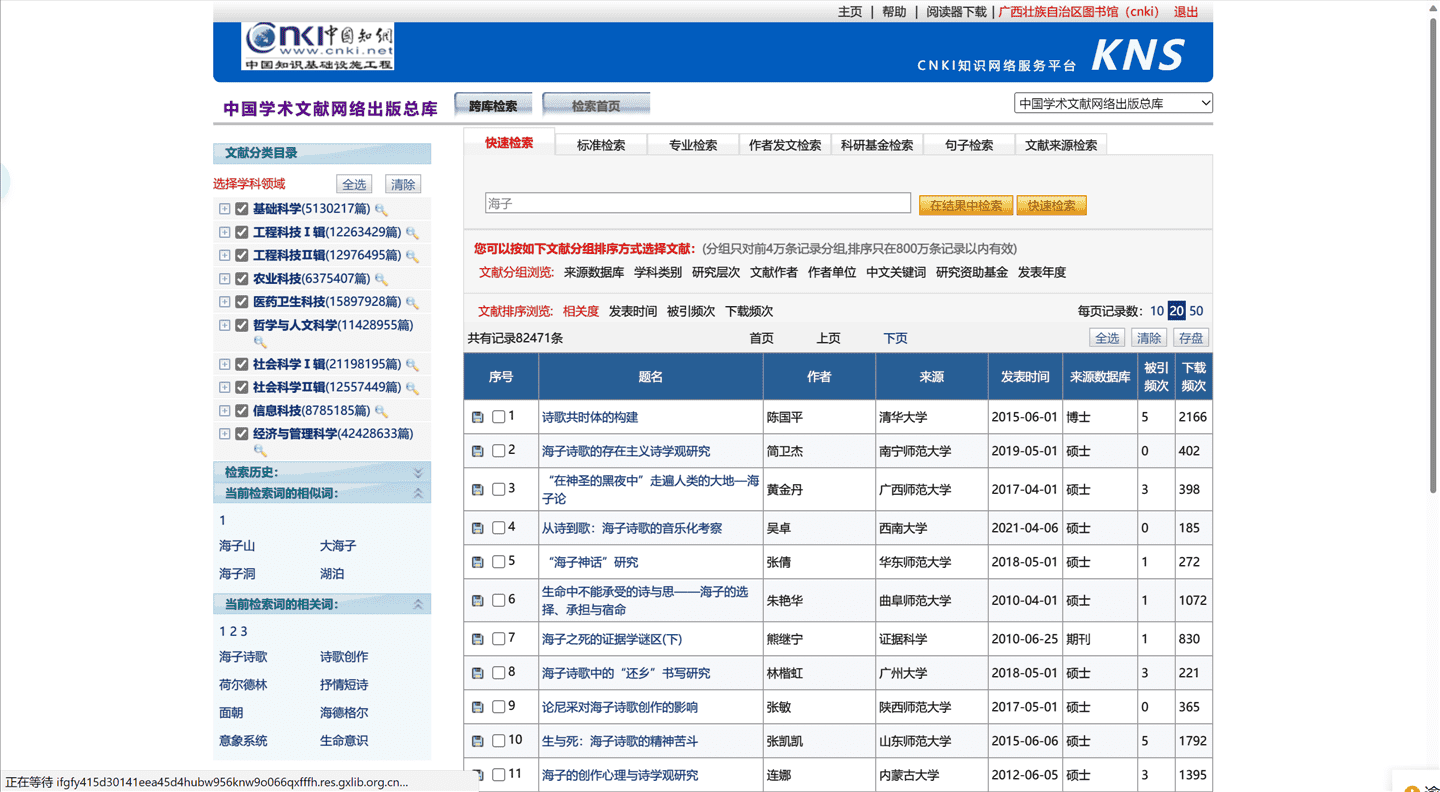Click the CNKI 中国知网 logo
1440x792 pixels.
318,46
